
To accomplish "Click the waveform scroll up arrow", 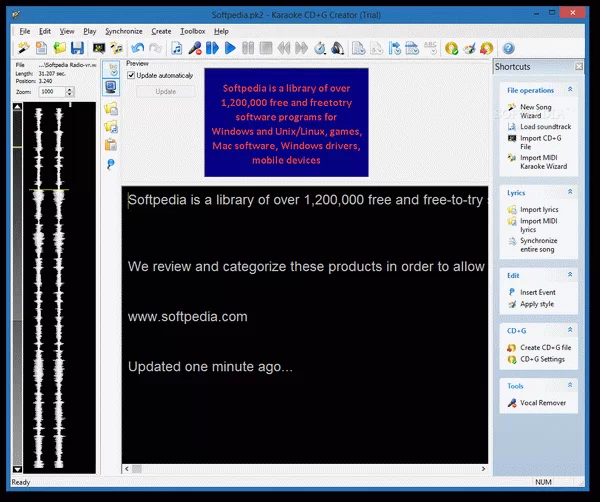I will point(18,107).
